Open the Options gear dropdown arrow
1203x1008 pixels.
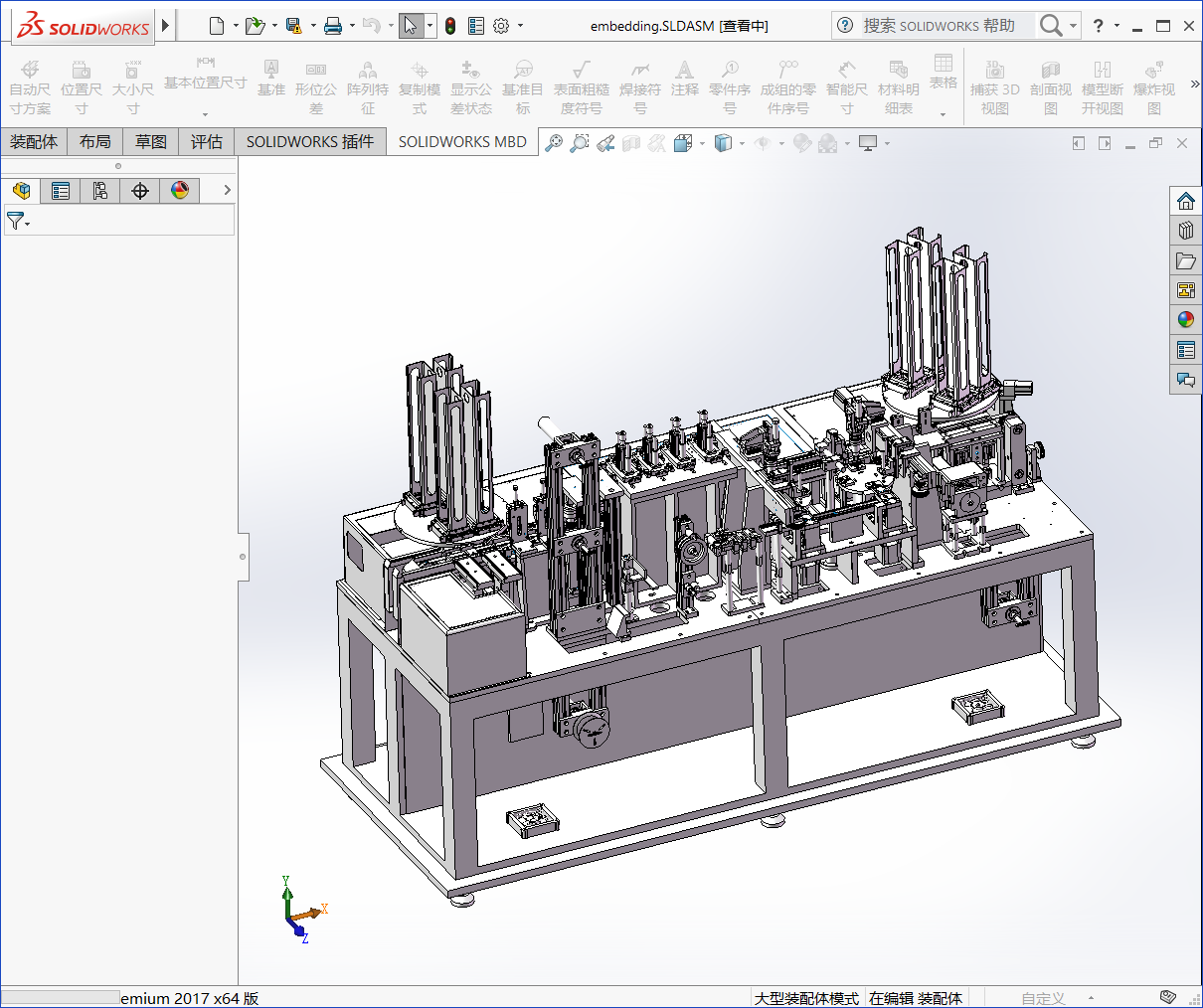pos(520,26)
